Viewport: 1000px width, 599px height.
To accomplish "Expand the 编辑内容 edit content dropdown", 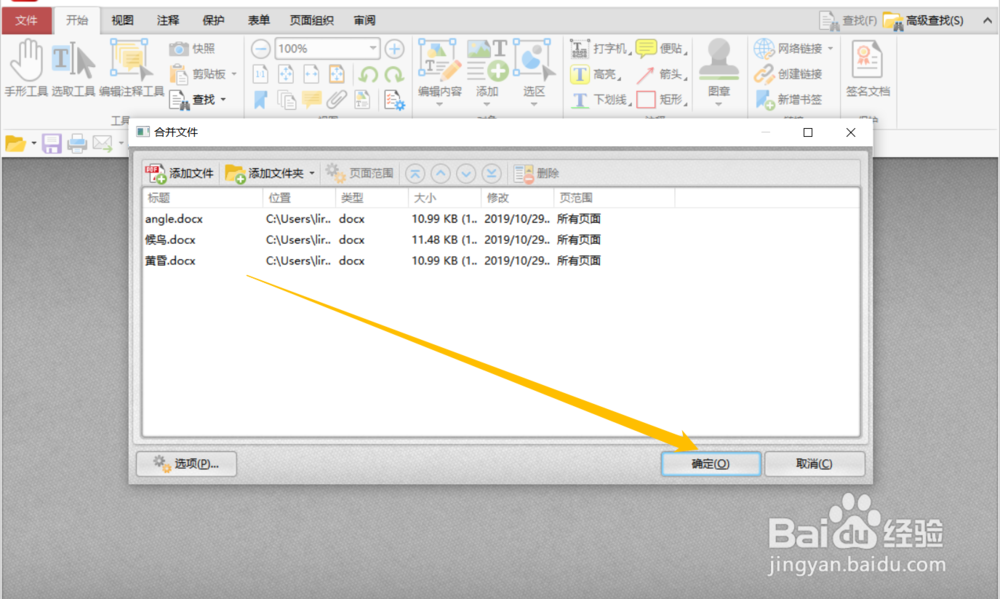I will click(439, 104).
